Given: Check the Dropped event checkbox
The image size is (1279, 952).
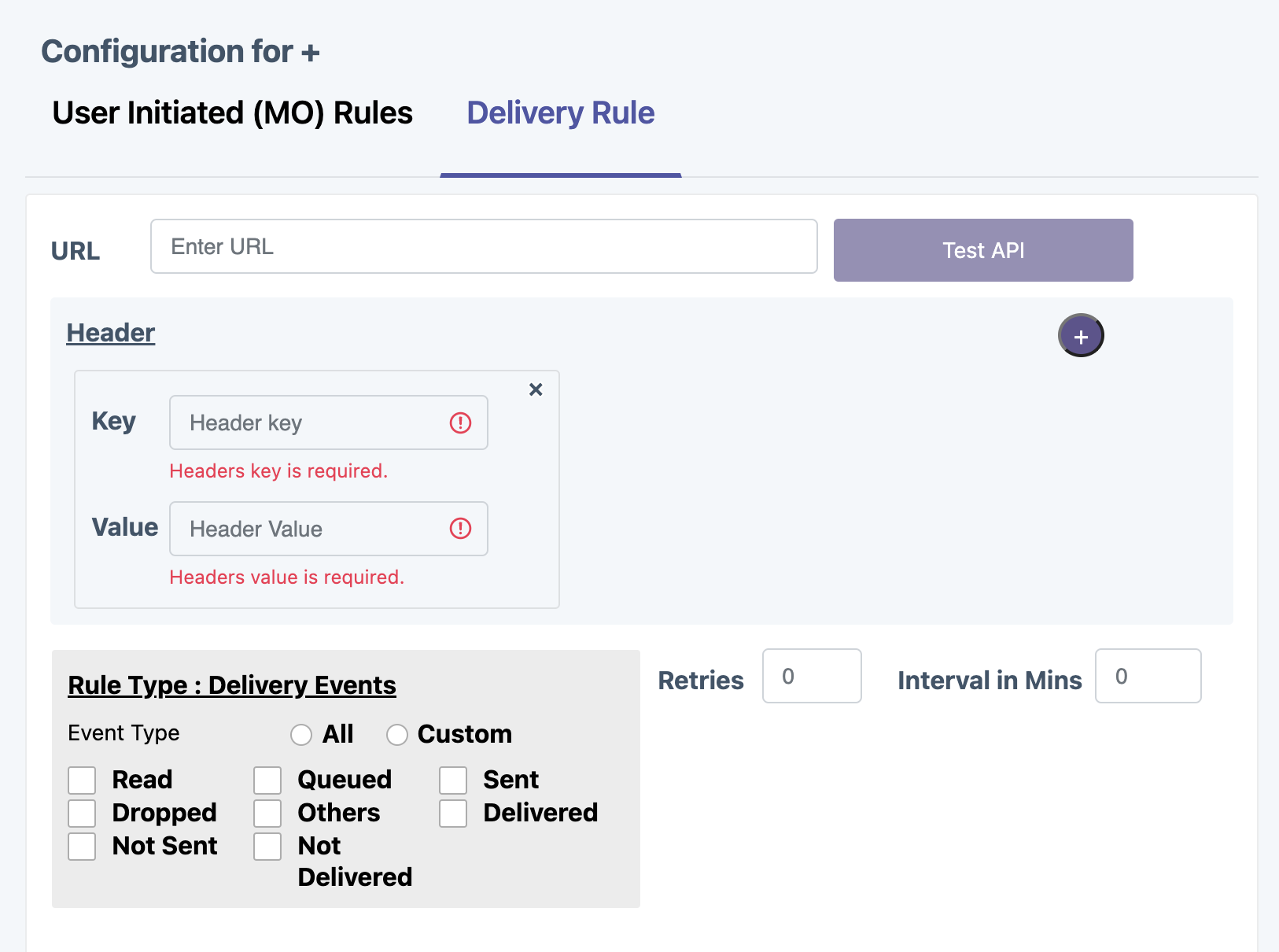Looking at the screenshot, I should (x=82, y=814).
